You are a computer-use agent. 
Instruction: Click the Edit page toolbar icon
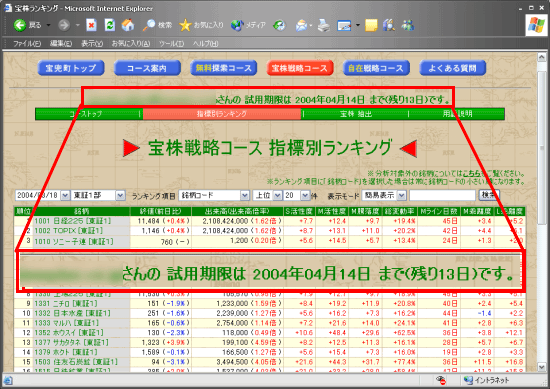344,25
